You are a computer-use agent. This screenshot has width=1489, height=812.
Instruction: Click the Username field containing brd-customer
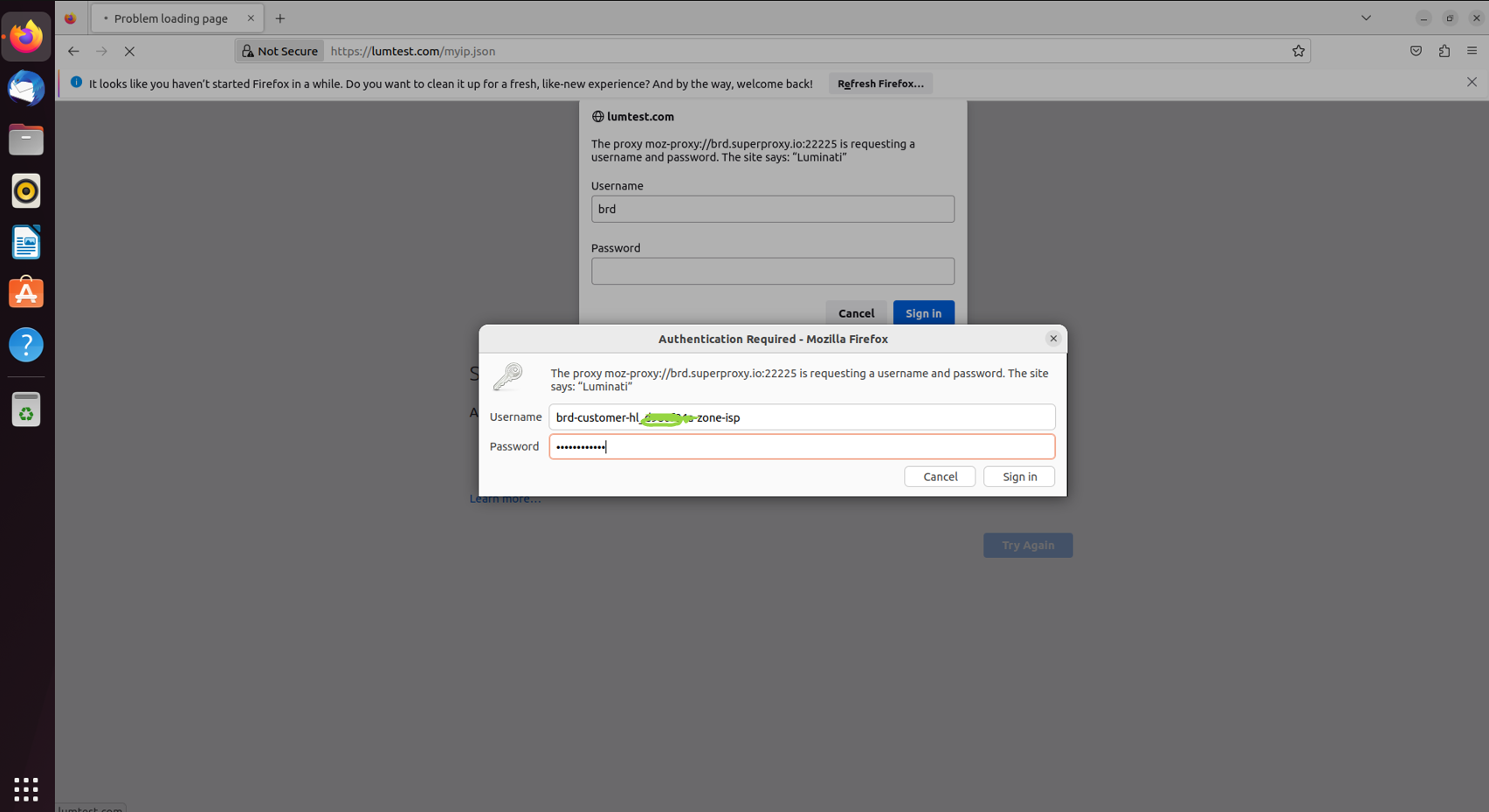point(801,417)
